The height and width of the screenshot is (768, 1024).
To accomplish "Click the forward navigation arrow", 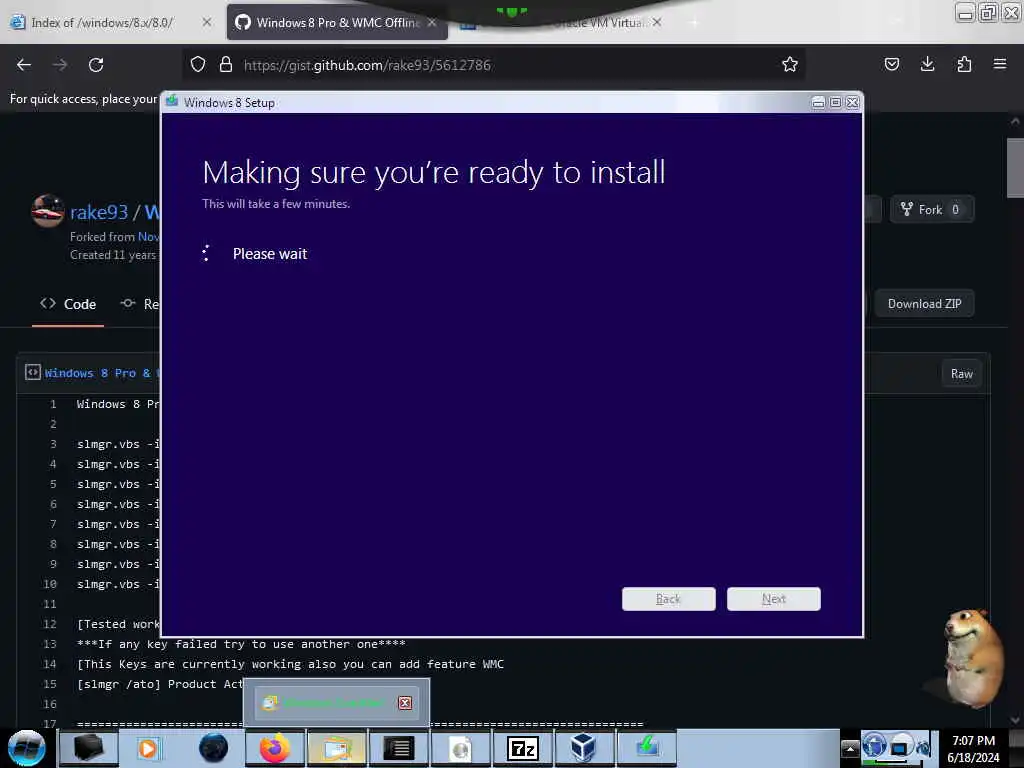I will [60, 65].
